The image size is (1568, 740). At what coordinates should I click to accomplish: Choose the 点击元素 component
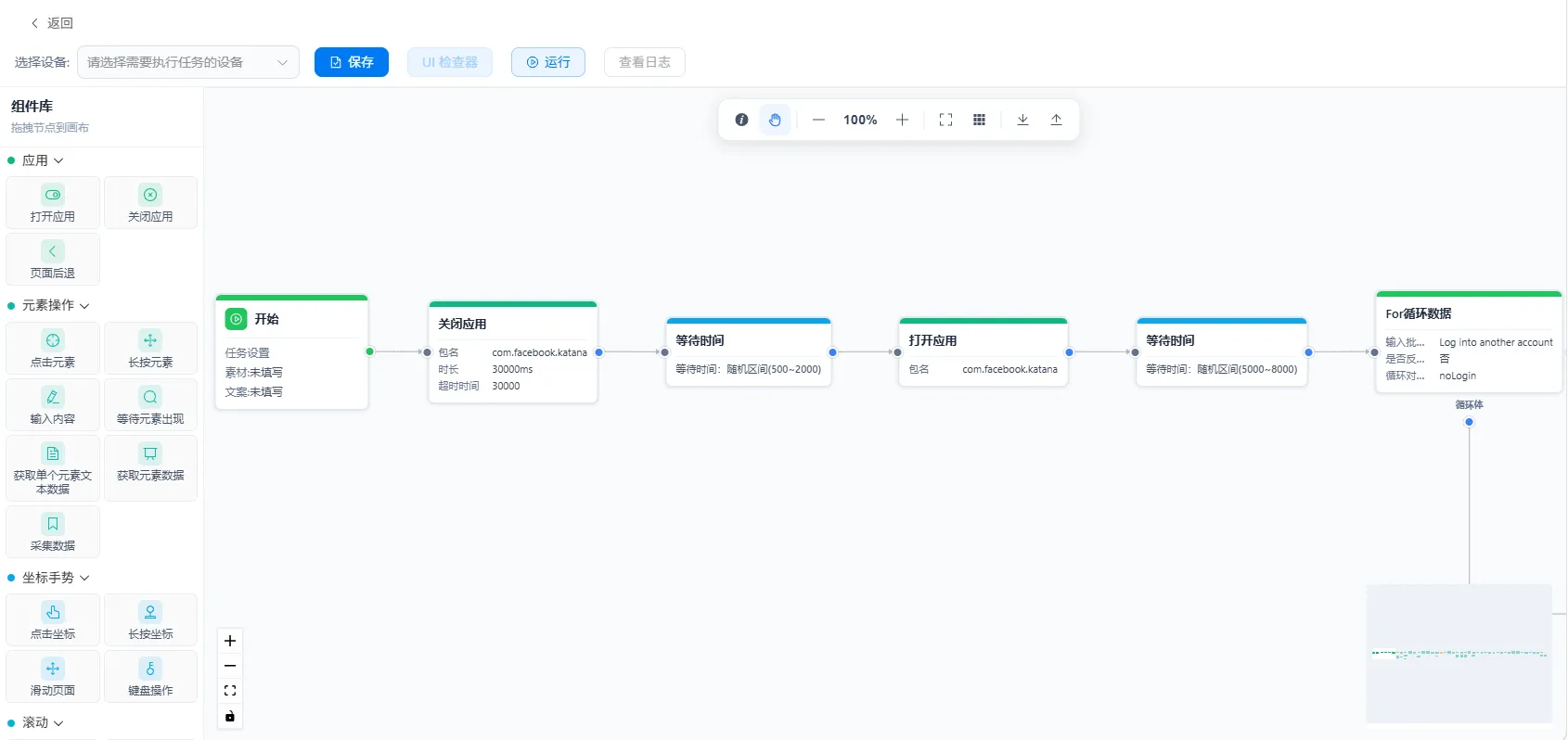click(x=53, y=349)
